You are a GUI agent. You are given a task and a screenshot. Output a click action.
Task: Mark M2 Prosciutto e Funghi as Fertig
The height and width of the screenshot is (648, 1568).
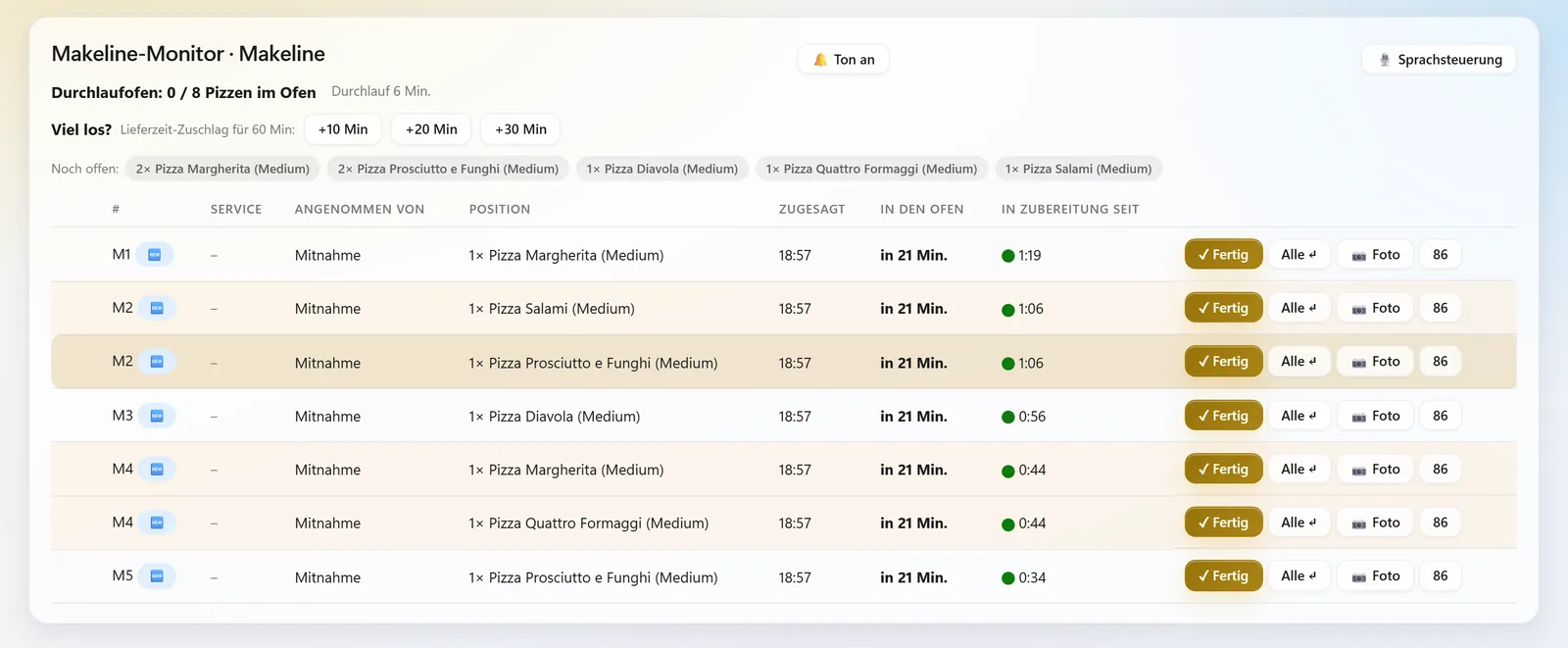[1223, 362]
